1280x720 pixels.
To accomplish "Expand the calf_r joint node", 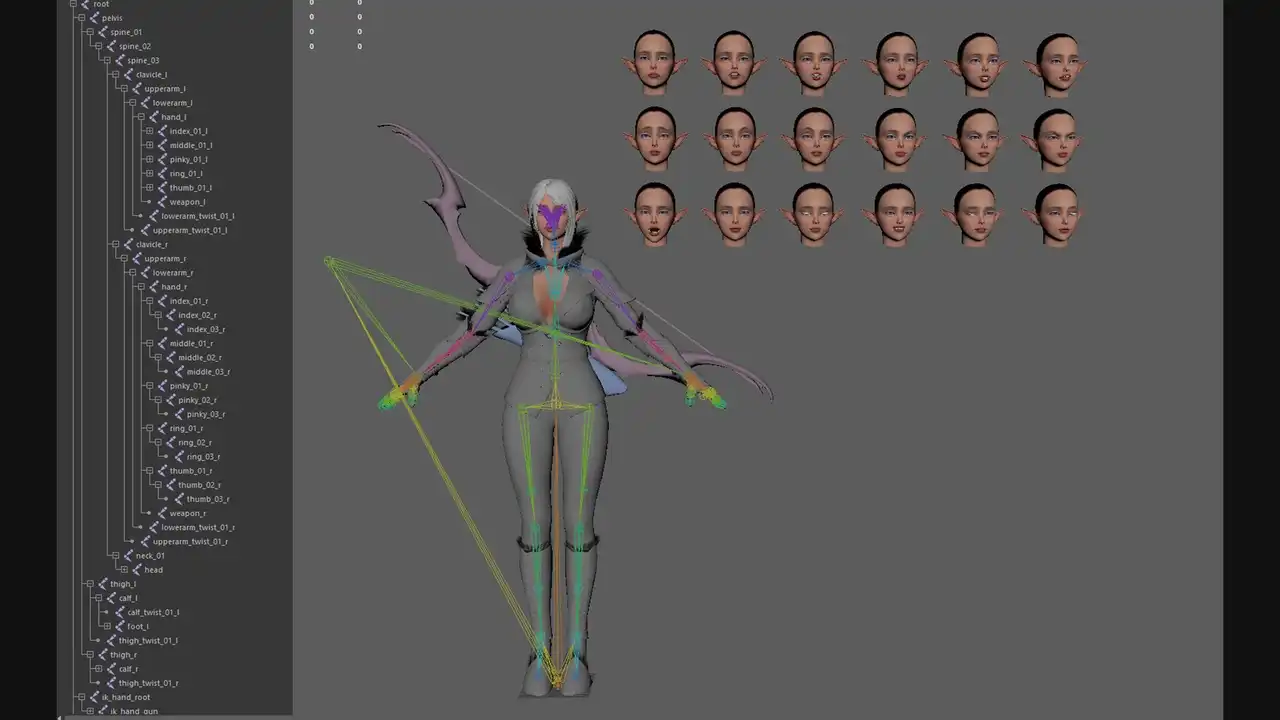I will coord(98,669).
